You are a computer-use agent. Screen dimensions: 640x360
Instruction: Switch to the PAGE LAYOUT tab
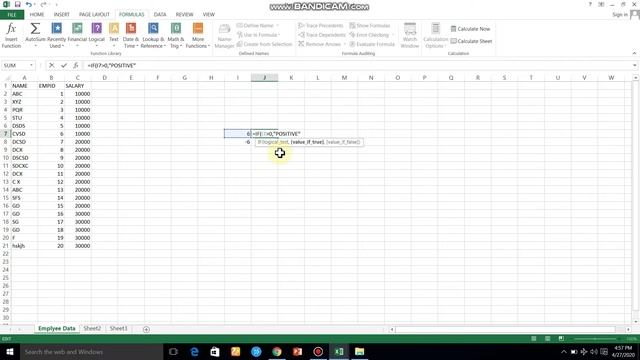[94, 15]
